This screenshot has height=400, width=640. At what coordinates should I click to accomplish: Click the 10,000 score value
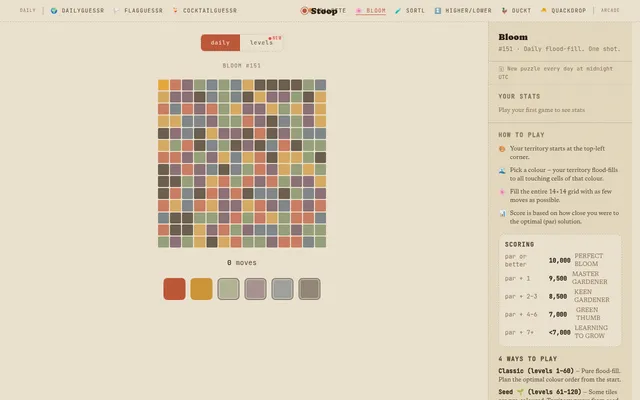point(560,260)
